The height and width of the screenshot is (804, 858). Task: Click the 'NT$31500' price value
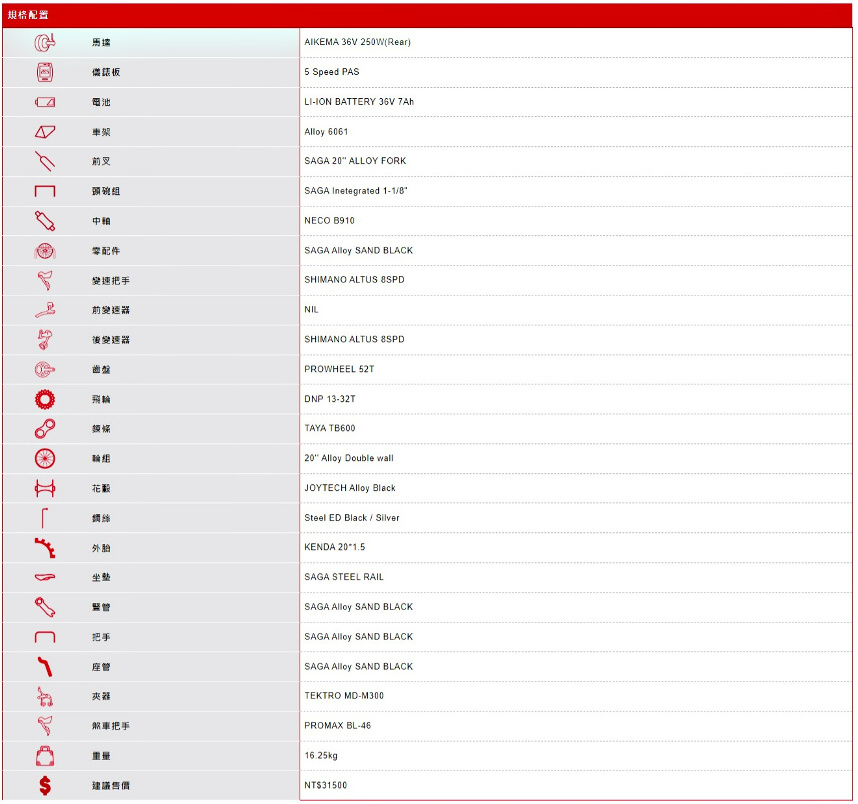click(326, 785)
